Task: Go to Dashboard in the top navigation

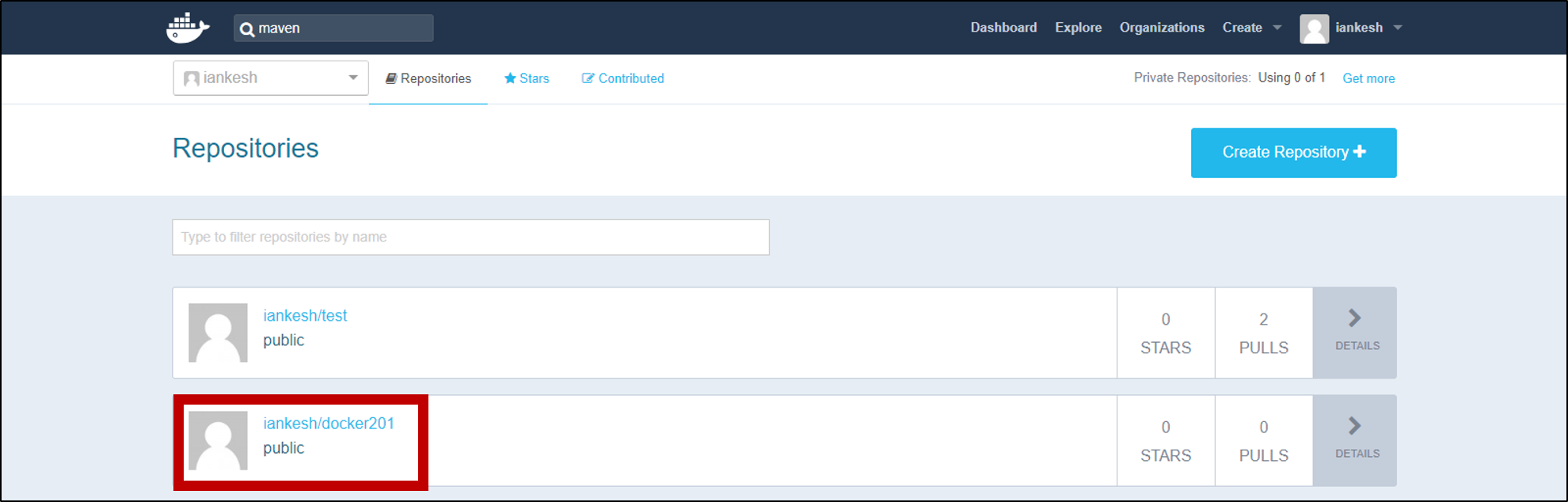Action: click(1003, 28)
